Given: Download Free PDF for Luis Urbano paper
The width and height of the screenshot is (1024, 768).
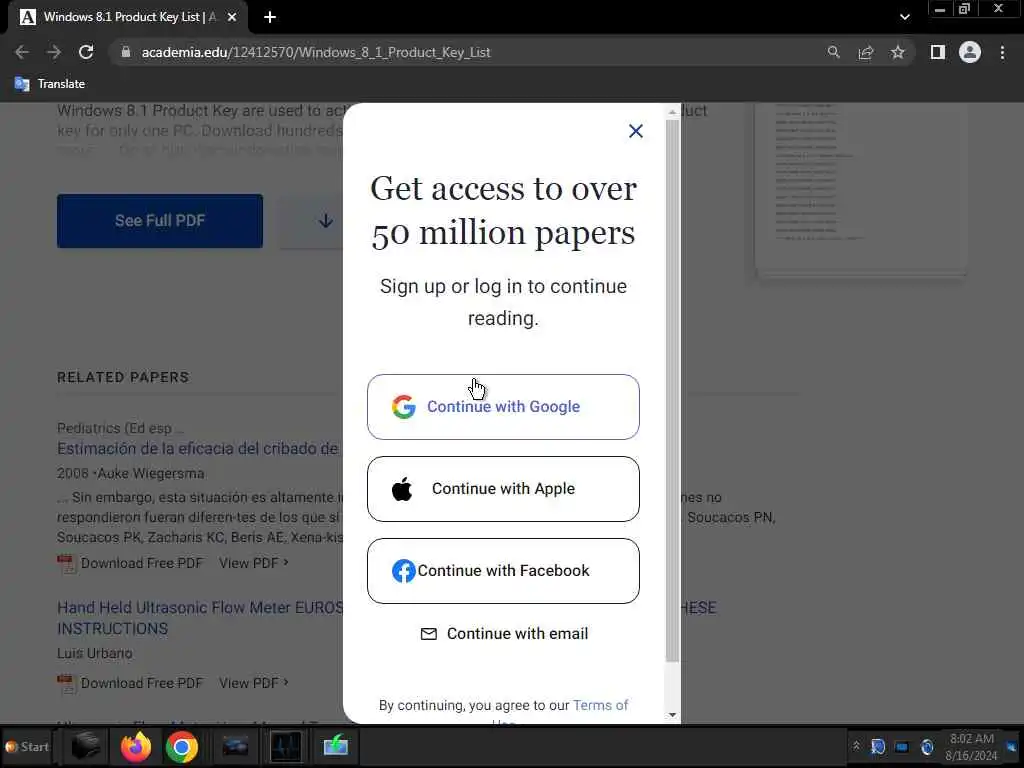Looking at the screenshot, I should click(131, 683).
